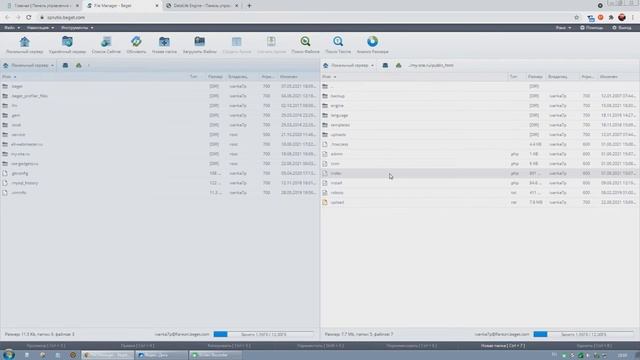Click New folder Ctrl+7 hotkey button in footer
640x360 pixels.
tap(502, 346)
